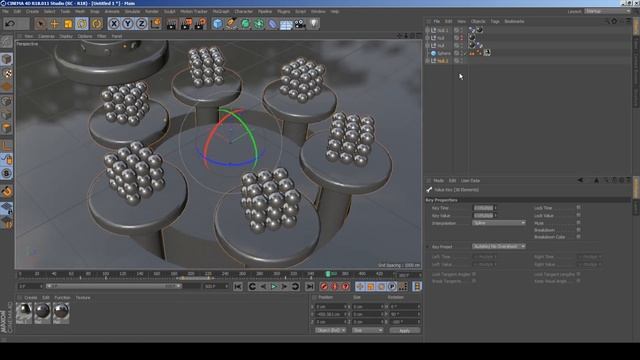Activate the Move tool
Viewport: 640px width, 360px height.
(x=54, y=24)
